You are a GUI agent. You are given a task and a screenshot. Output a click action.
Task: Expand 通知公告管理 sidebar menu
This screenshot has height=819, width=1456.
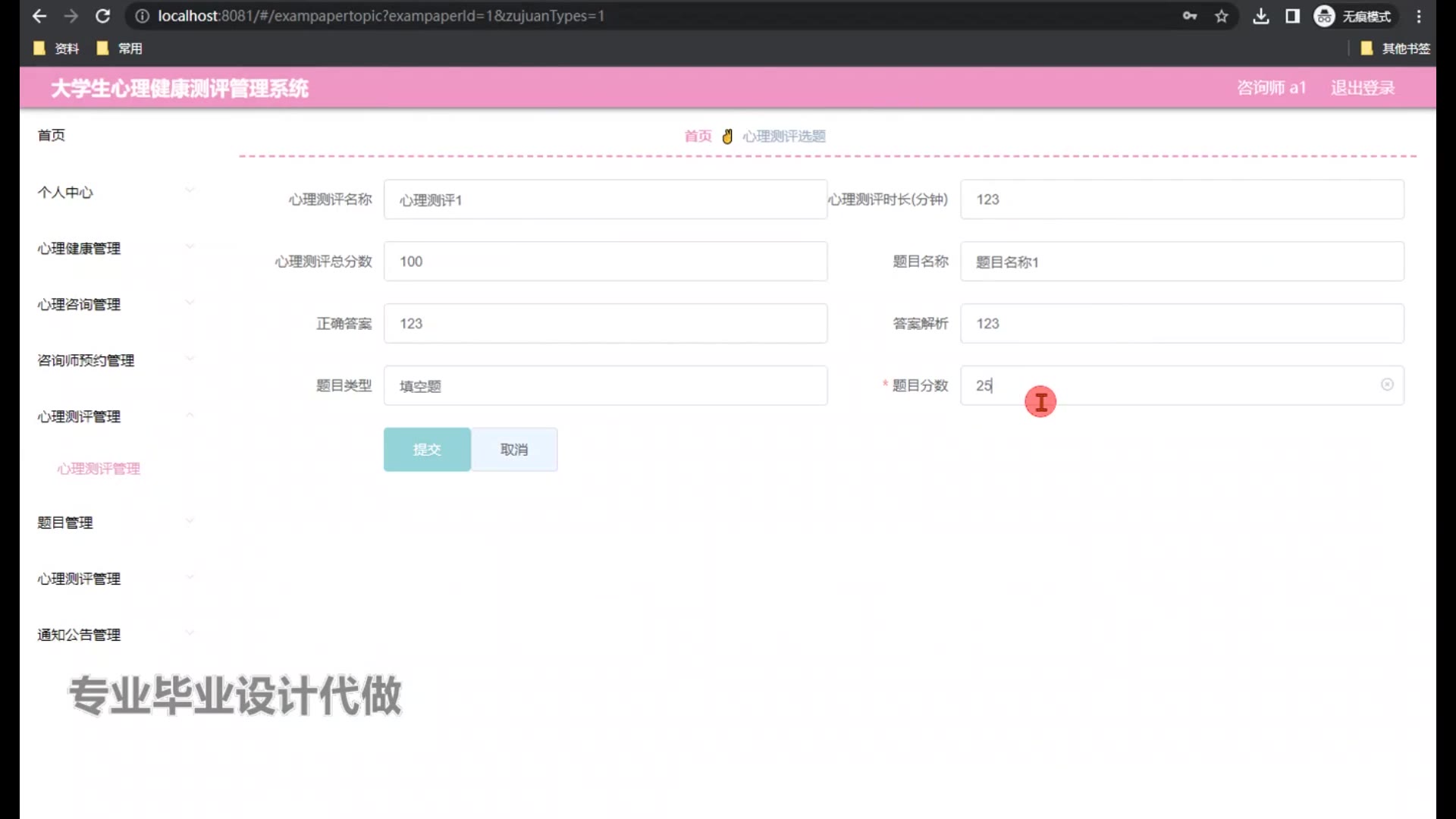point(114,635)
